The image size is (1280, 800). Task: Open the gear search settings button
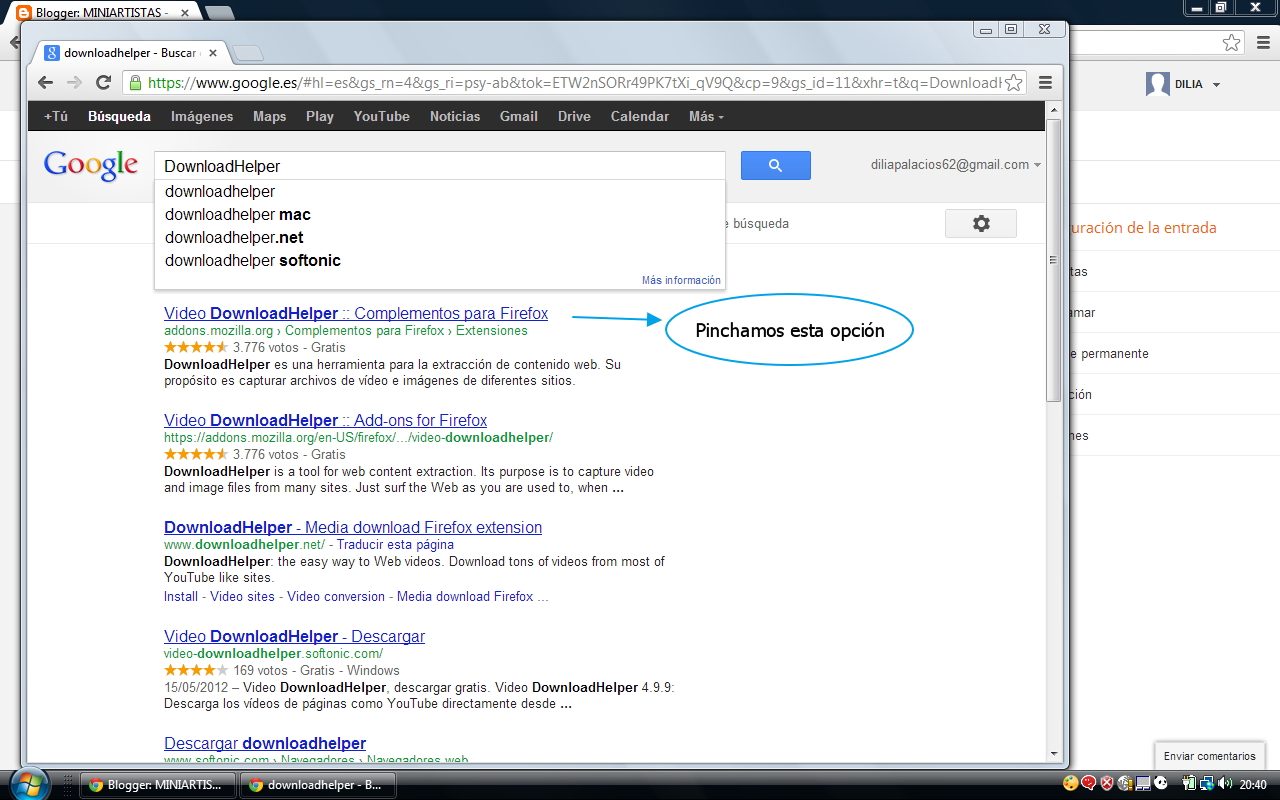point(981,223)
